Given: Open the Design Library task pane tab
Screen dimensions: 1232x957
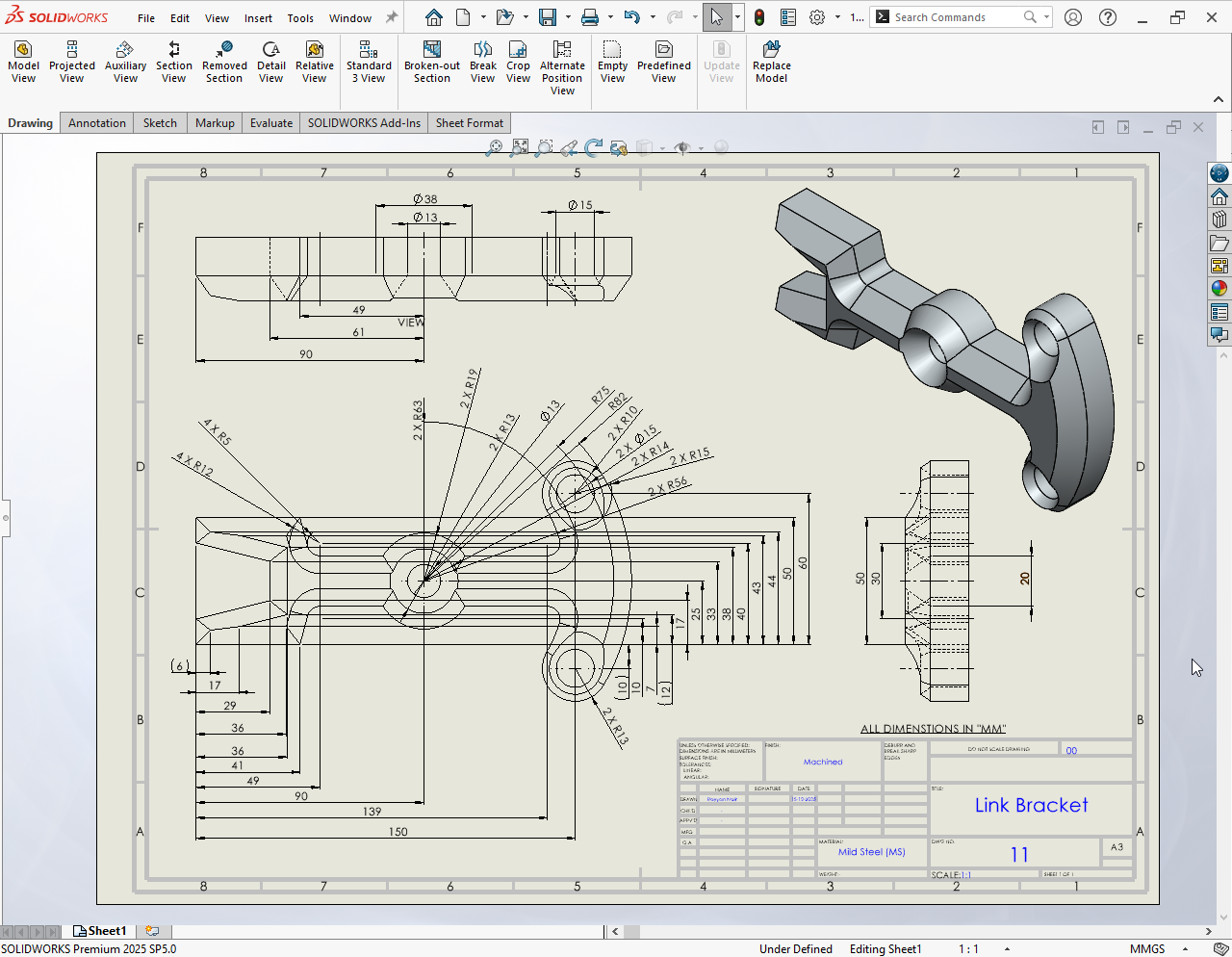Looking at the screenshot, I should coord(1219,220).
